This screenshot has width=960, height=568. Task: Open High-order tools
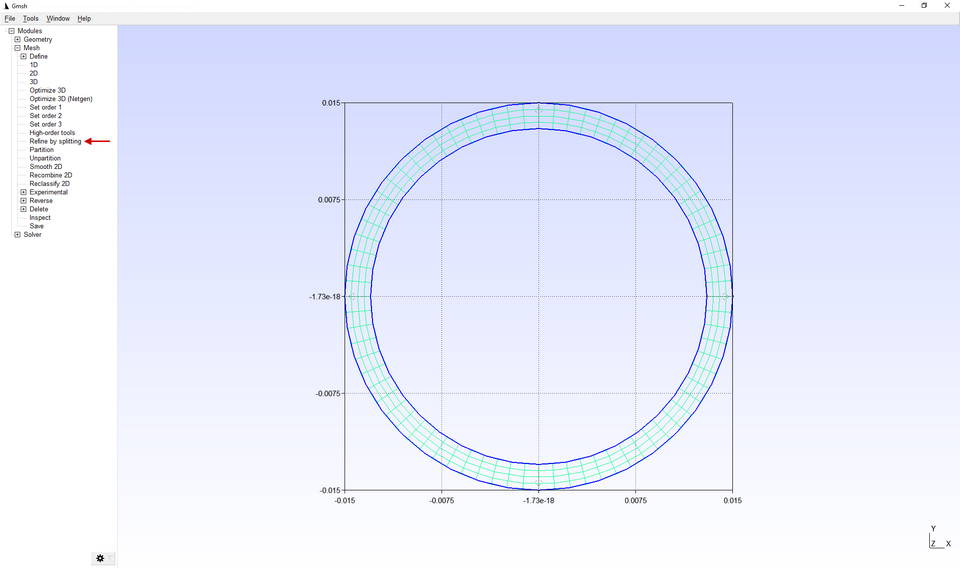pyautogui.click(x=52, y=133)
